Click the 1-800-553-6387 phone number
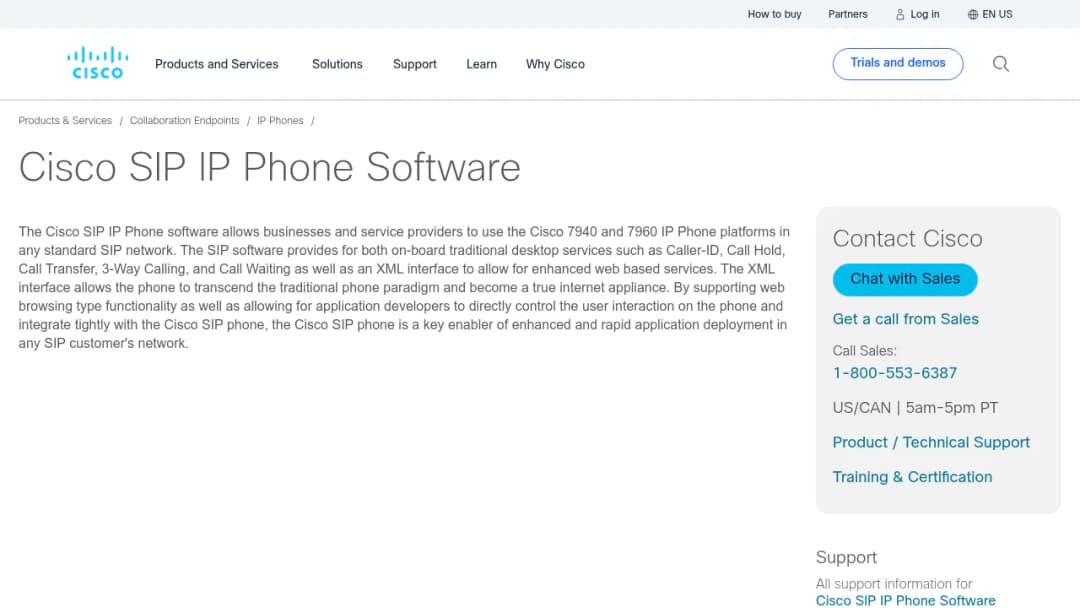This screenshot has height=608, width=1080. point(895,373)
